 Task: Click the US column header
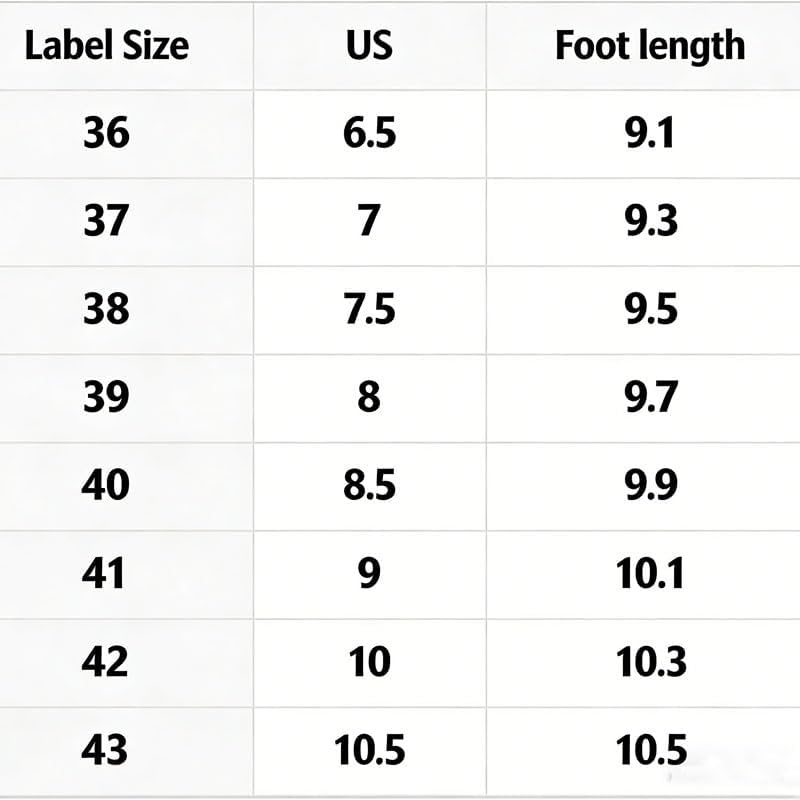click(369, 46)
